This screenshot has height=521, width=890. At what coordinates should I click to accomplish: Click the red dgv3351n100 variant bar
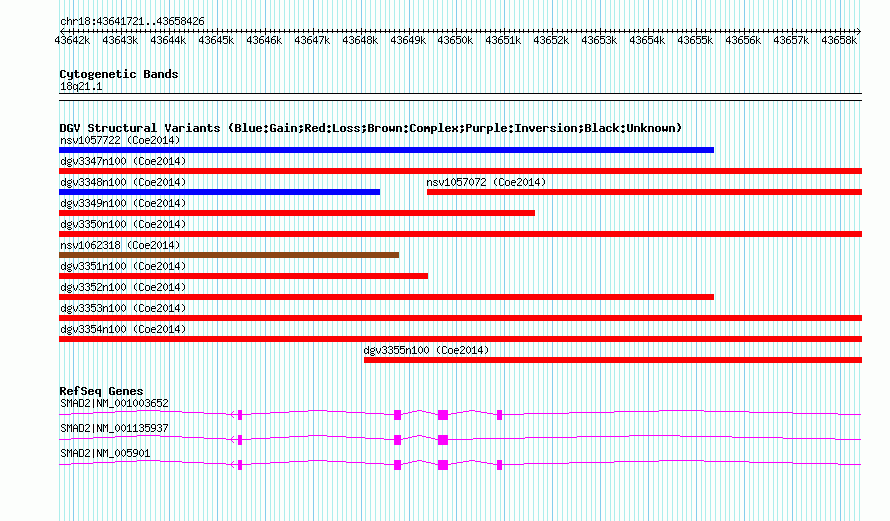pos(244,276)
